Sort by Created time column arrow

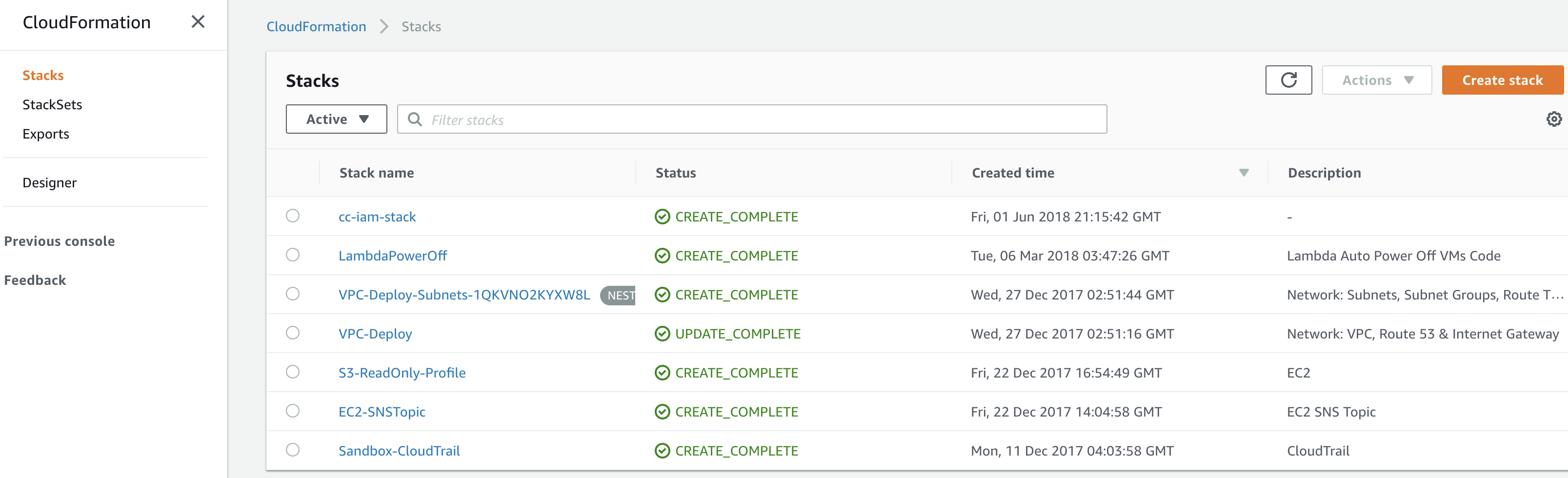1244,173
